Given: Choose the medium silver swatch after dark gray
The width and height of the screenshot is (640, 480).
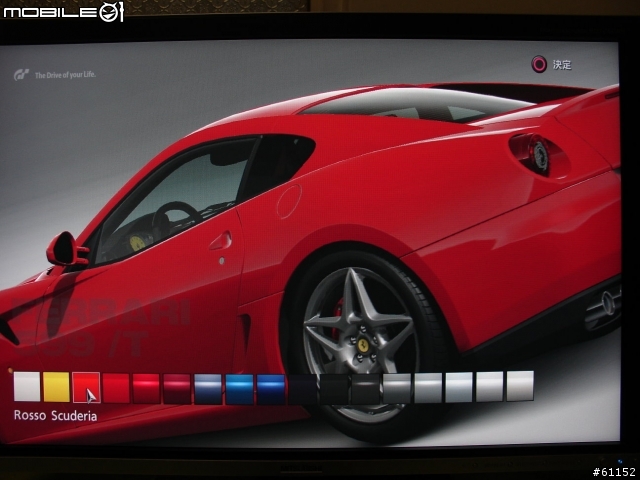Looking at the screenshot, I should (x=428, y=388).
